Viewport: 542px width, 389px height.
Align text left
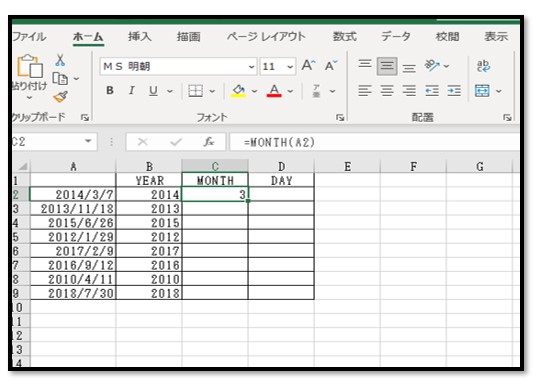(365, 91)
